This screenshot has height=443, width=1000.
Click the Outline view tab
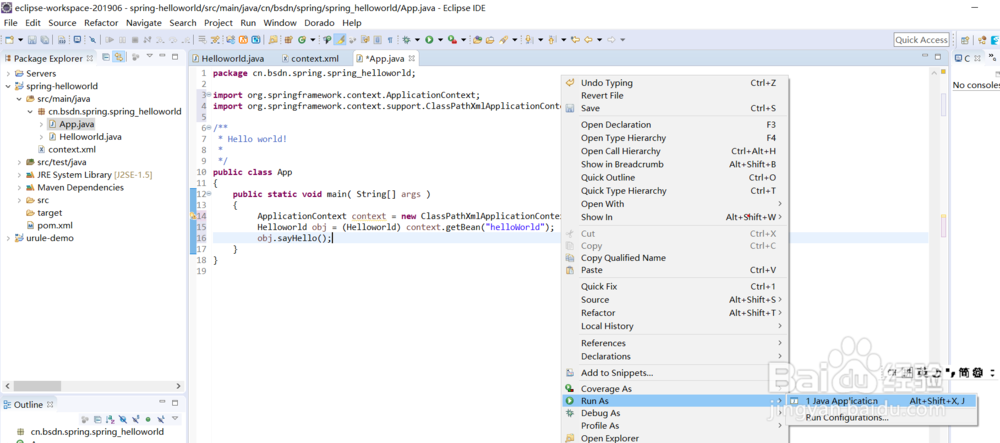(x=29, y=405)
